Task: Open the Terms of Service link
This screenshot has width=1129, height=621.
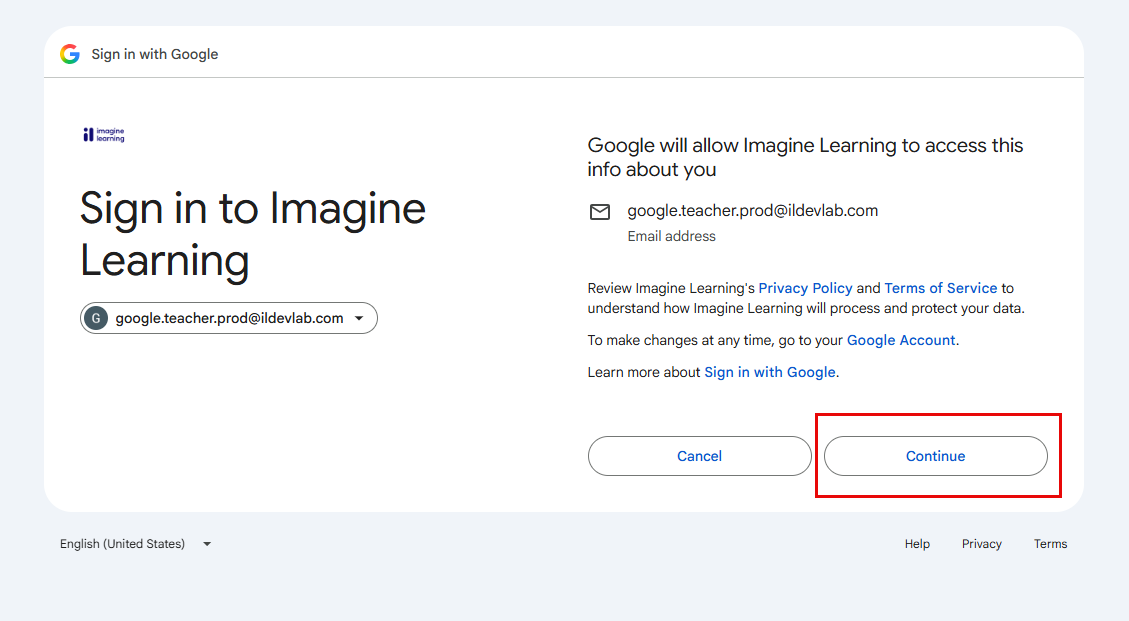Action: tap(940, 288)
